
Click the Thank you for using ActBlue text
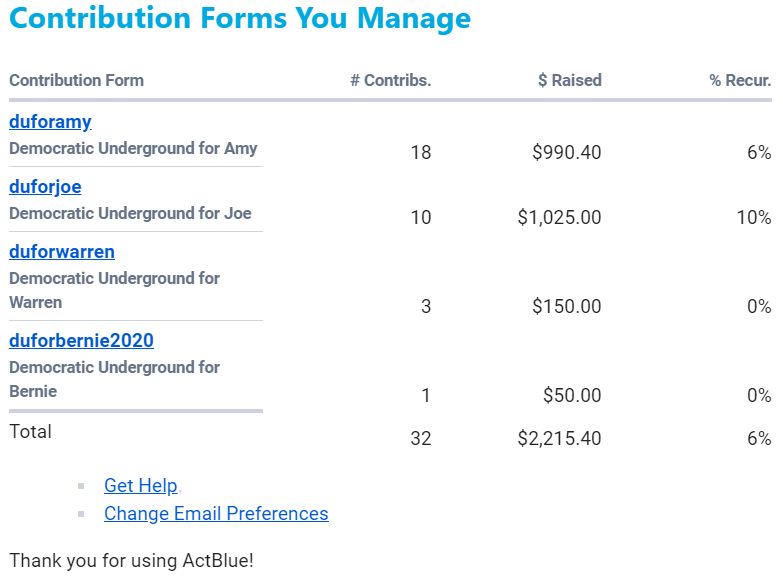tap(131, 560)
